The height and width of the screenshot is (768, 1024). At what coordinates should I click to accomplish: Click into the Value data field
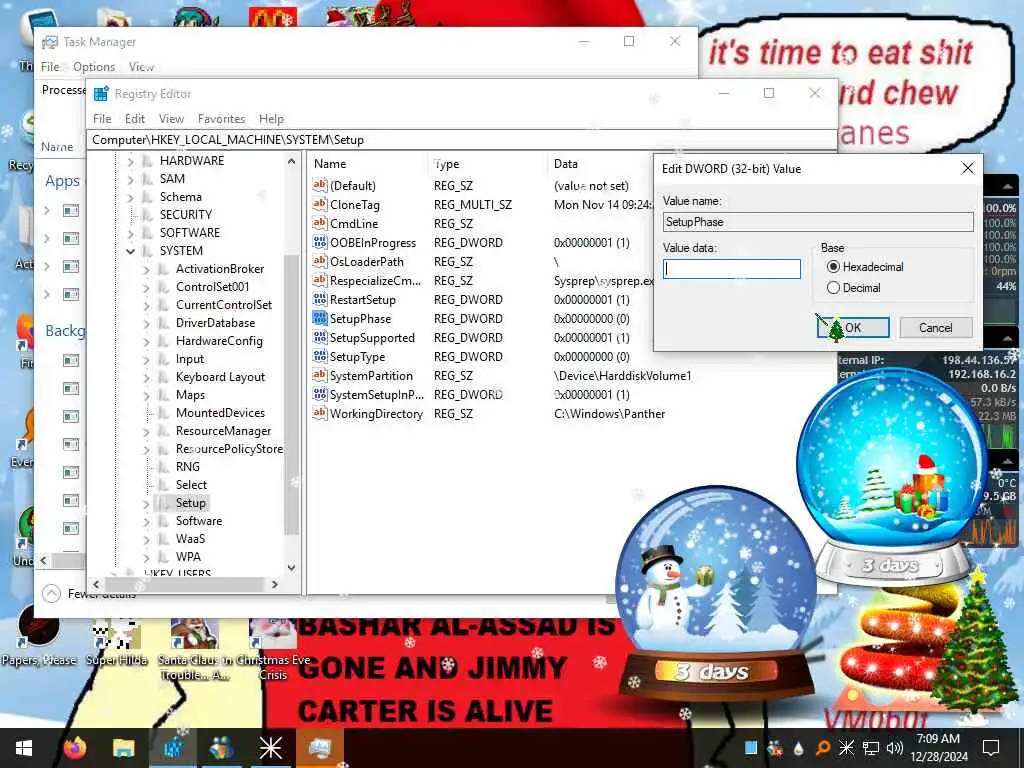(731, 269)
